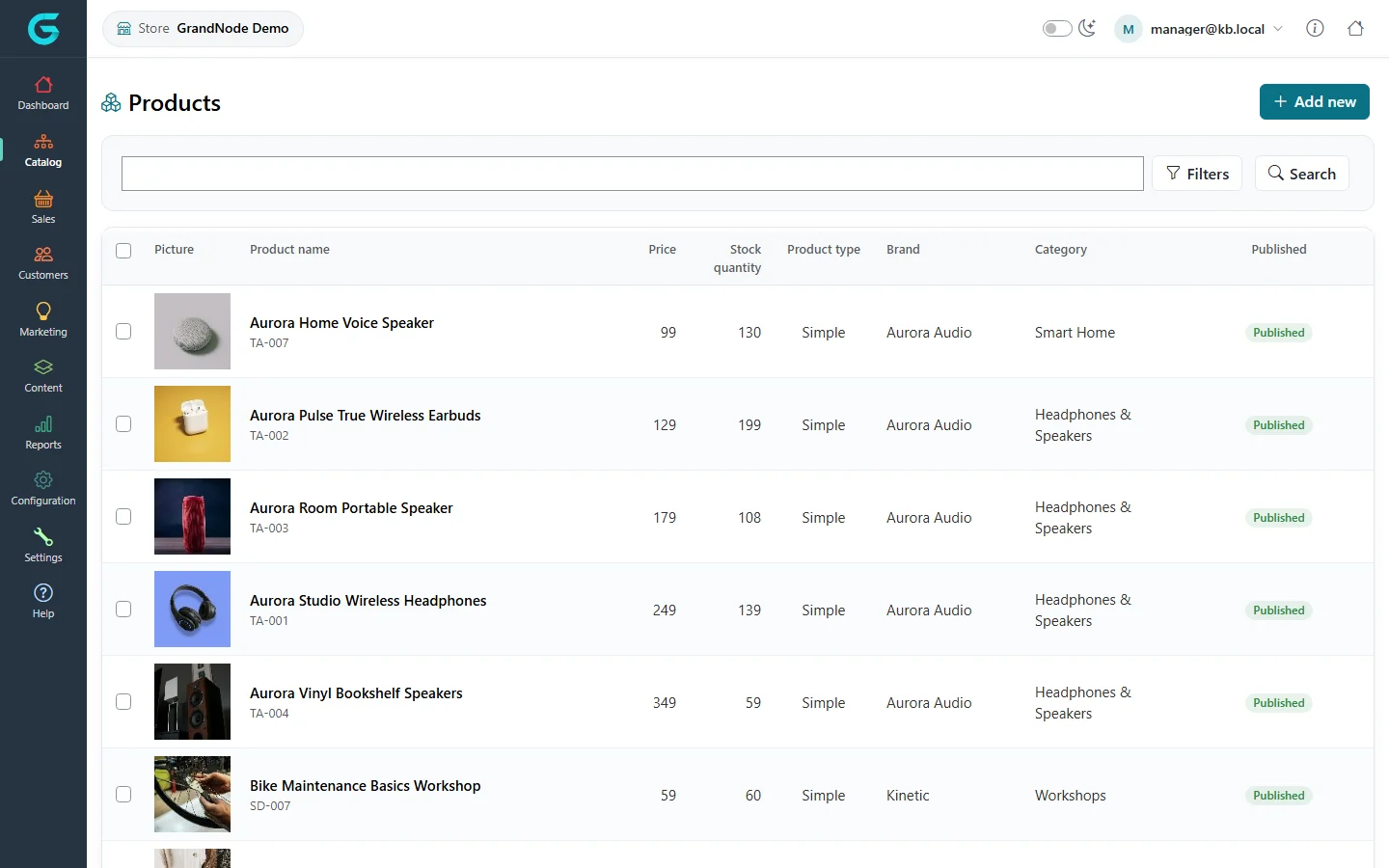
Task: Click the Price column header
Action: click(662, 249)
